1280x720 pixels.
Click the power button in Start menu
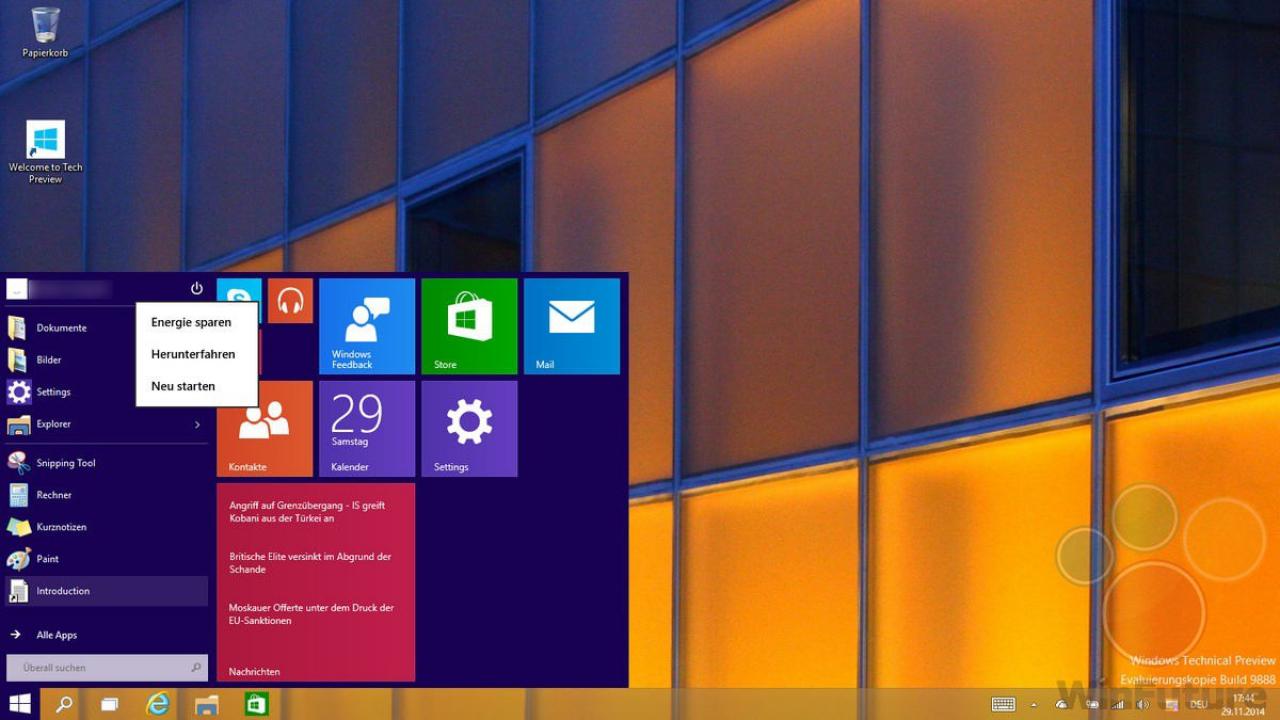tap(196, 289)
